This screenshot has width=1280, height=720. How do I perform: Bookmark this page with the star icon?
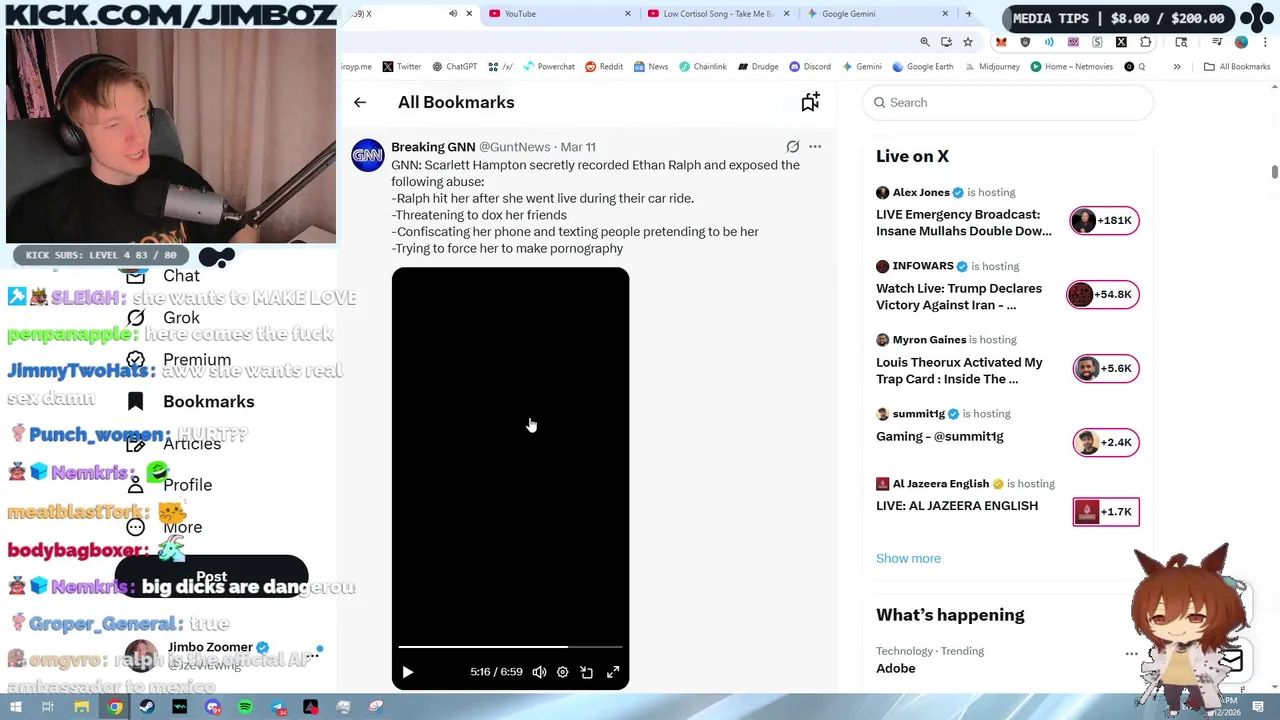(x=968, y=42)
